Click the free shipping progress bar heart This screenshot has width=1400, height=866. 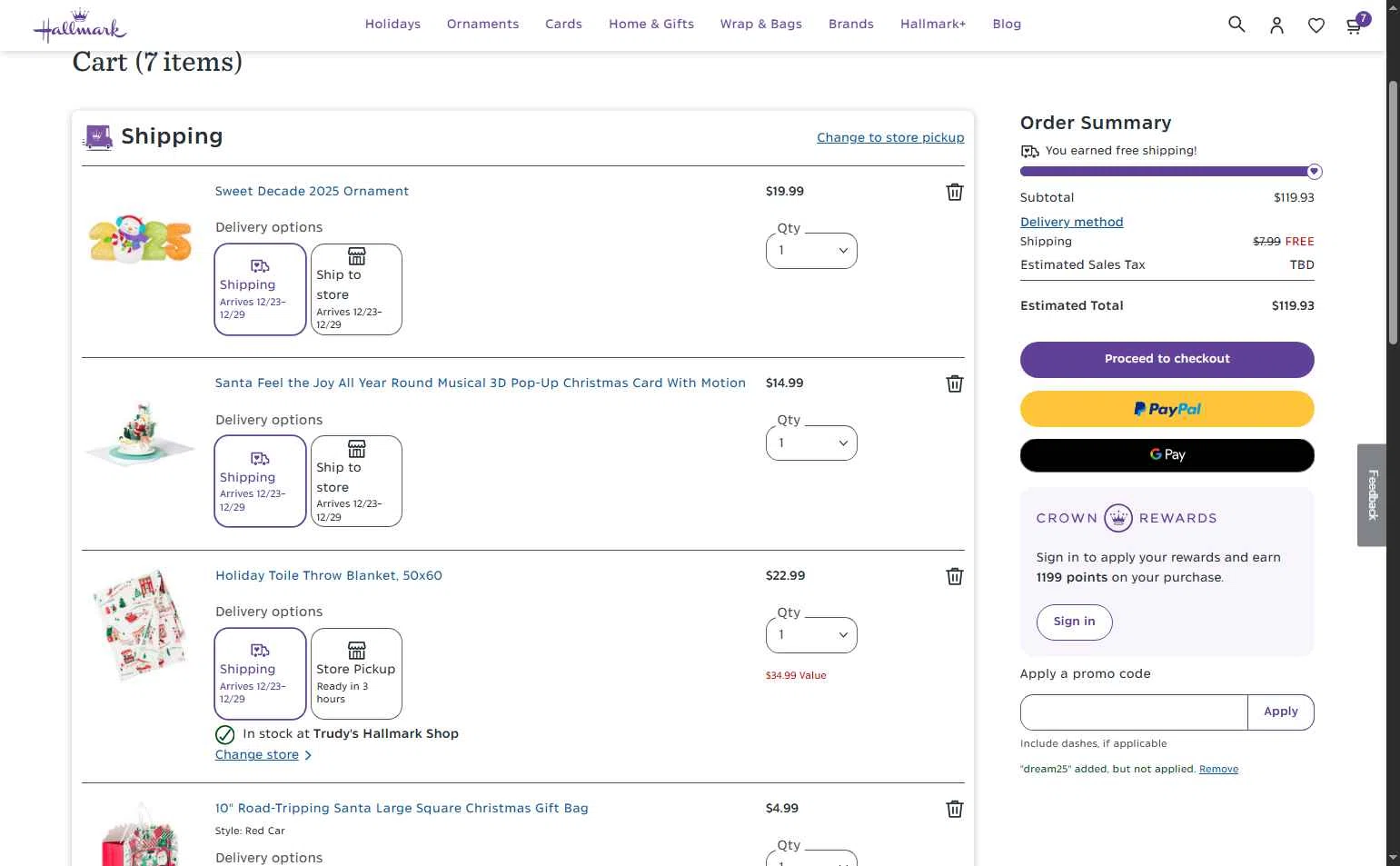click(1314, 172)
